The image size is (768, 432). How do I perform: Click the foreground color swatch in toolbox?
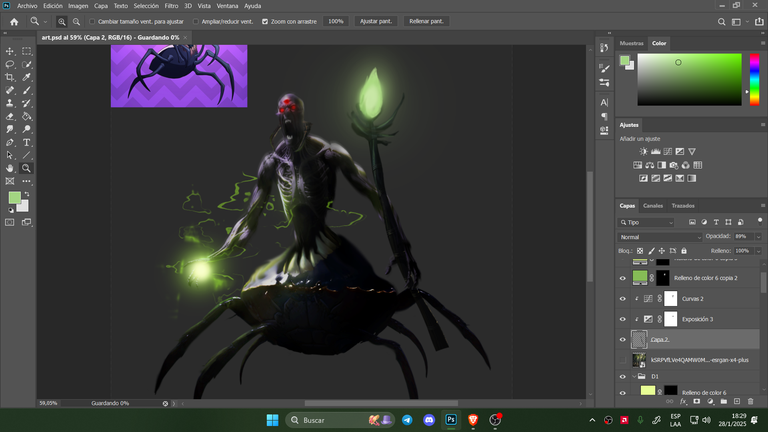(x=15, y=197)
